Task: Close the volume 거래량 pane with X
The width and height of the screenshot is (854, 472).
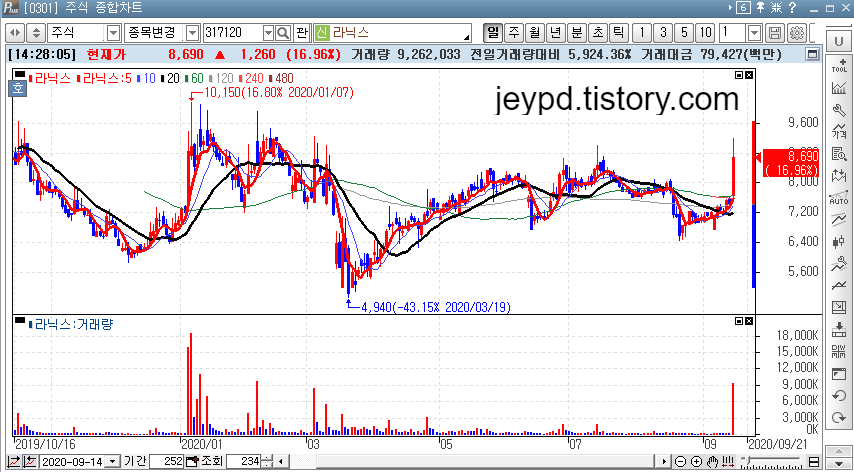Action: tap(749, 321)
